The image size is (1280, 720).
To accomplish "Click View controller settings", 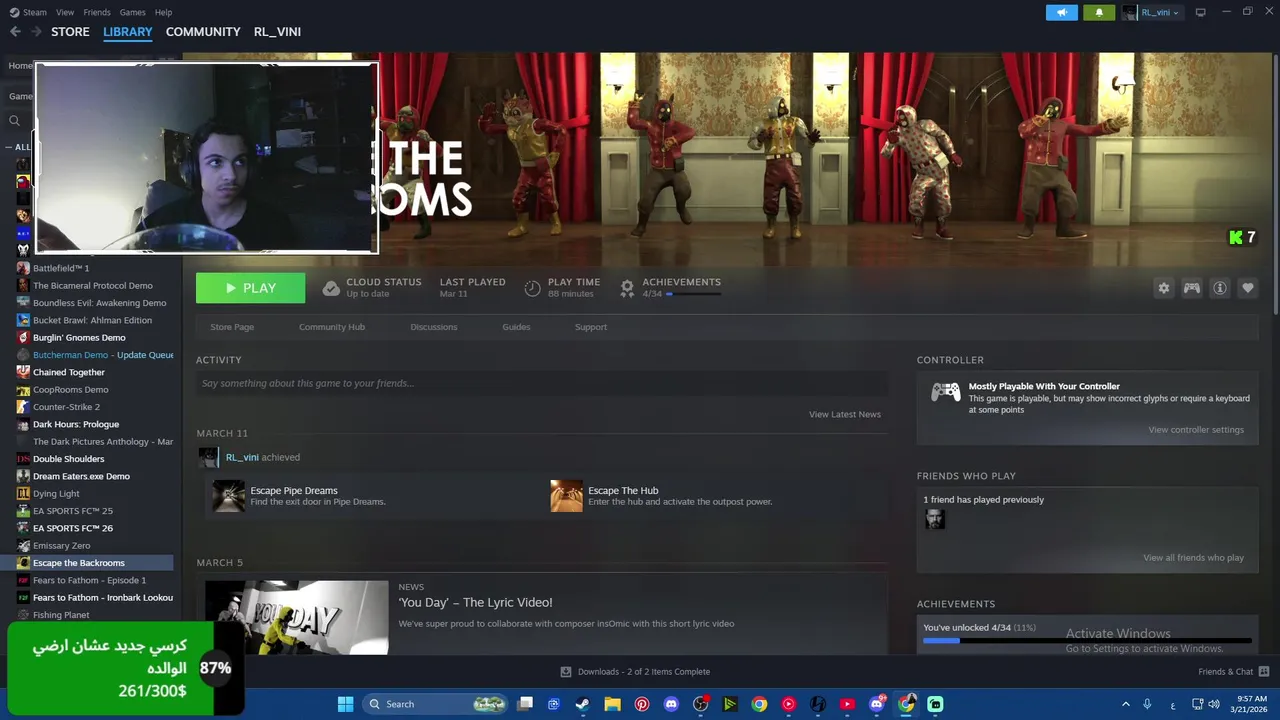I will [x=1196, y=430].
